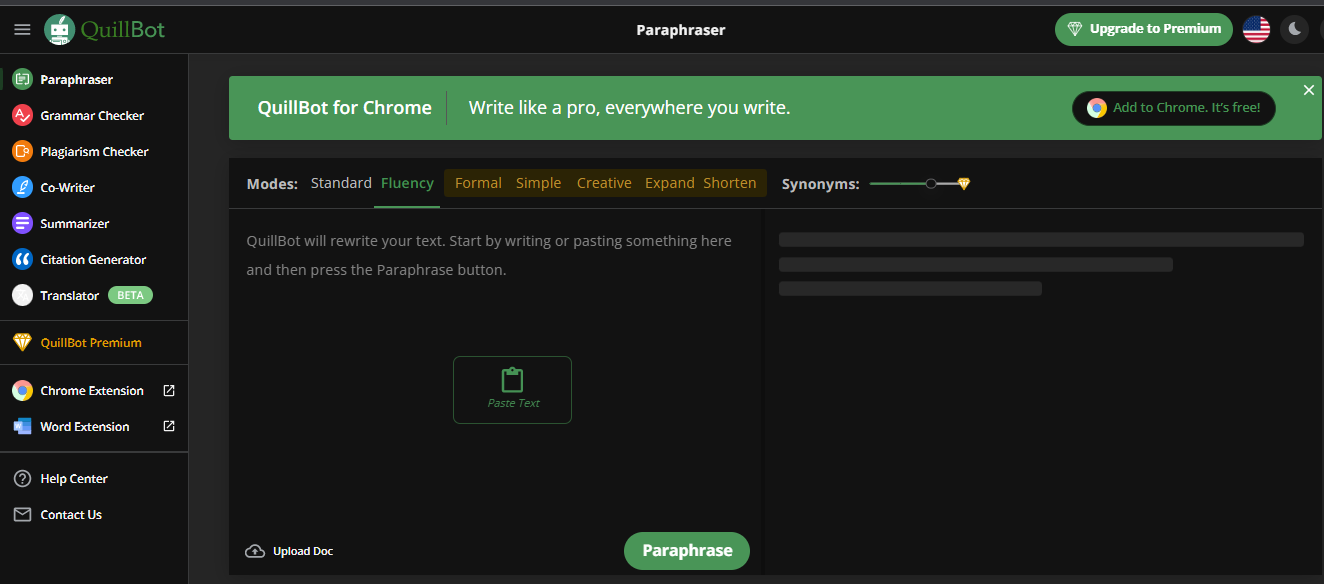Click the Upload Doc link

click(x=302, y=551)
